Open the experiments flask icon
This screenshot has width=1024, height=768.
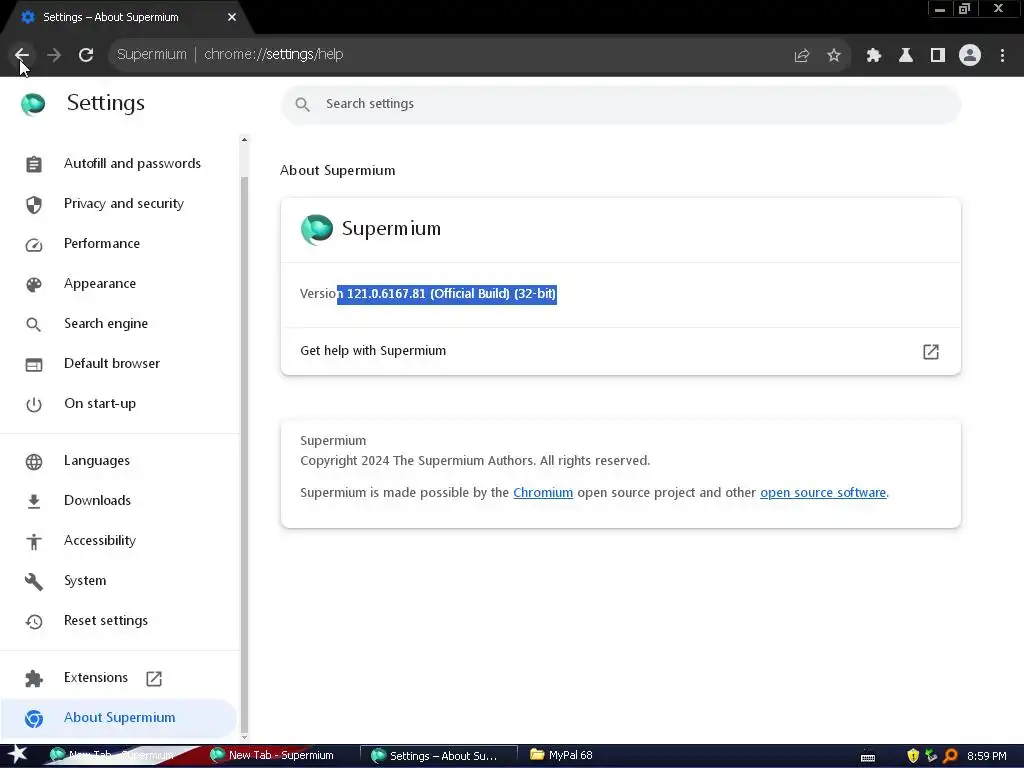tap(906, 56)
